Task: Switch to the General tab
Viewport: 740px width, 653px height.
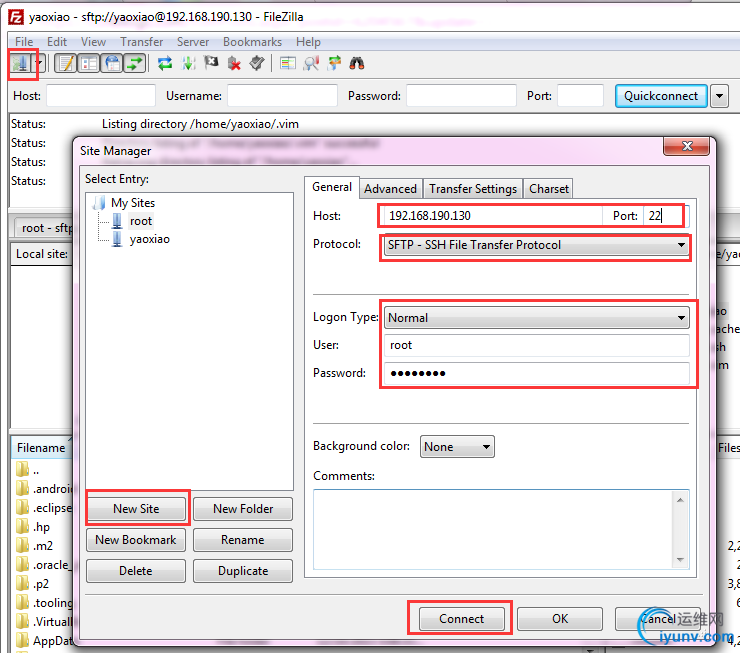Action: pos(332,187)
